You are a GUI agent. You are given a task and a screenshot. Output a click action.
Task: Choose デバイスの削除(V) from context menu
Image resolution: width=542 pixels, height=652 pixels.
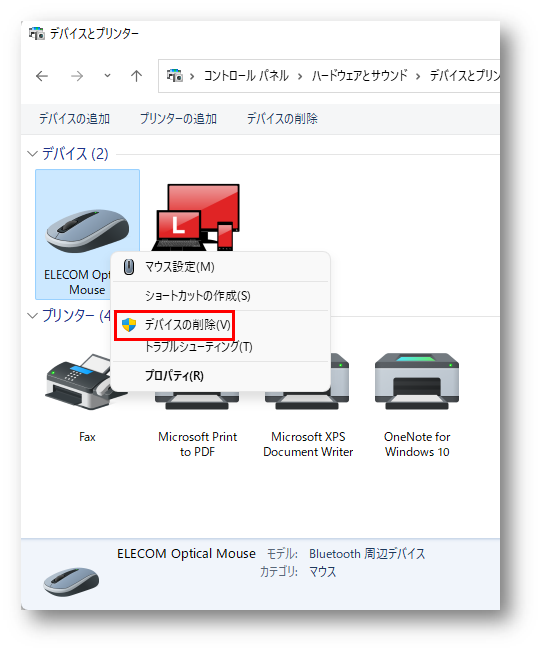pos(220,325)
